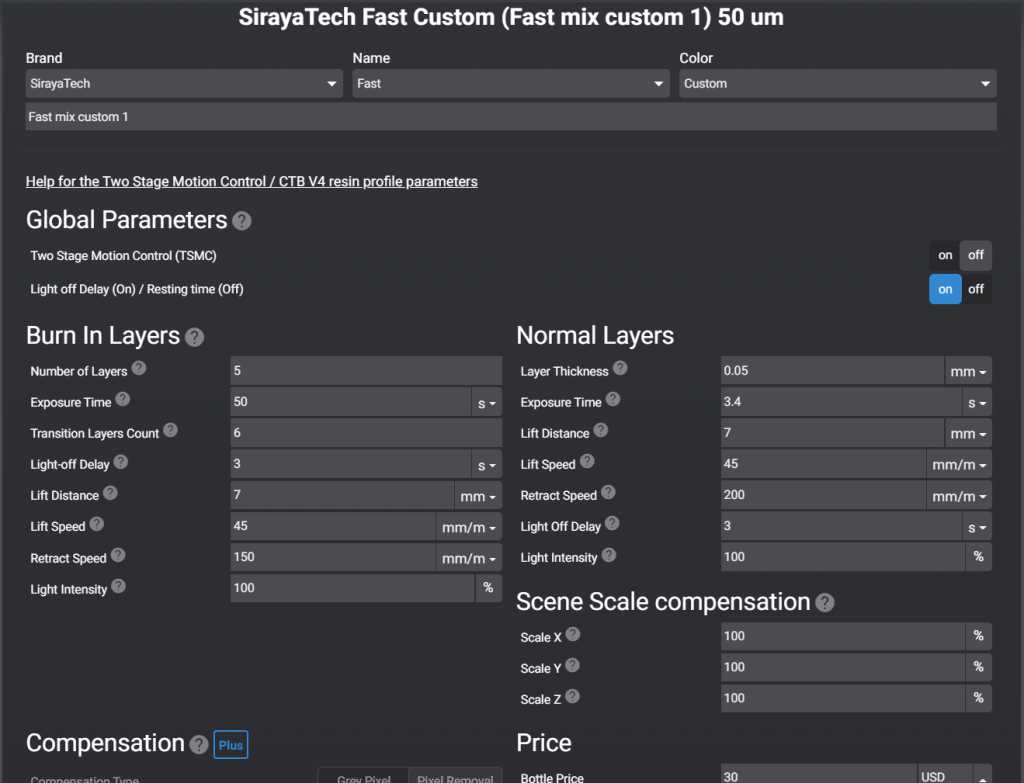Show help for normal layers Retract Speed
The width and height of the screenshot is (1024, 783).
point(608,492)
